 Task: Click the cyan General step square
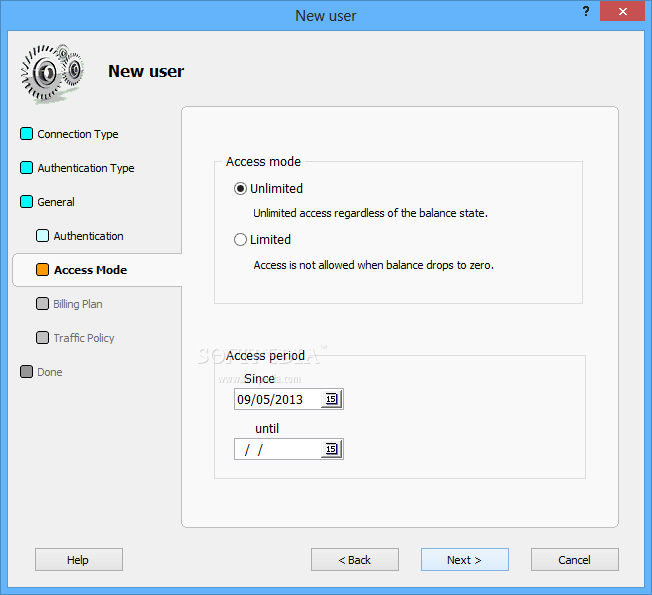tap(27, 202)
